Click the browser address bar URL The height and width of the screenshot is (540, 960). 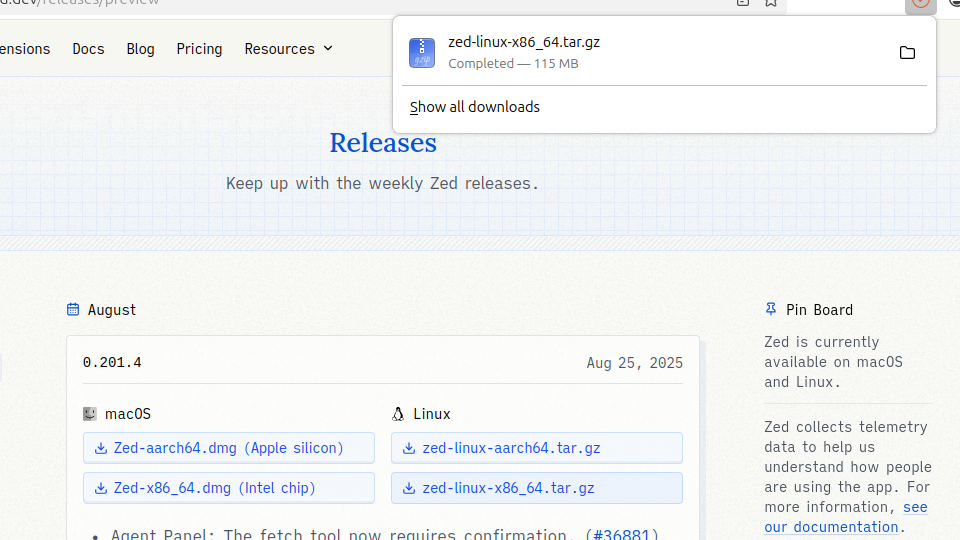(80, 3)
